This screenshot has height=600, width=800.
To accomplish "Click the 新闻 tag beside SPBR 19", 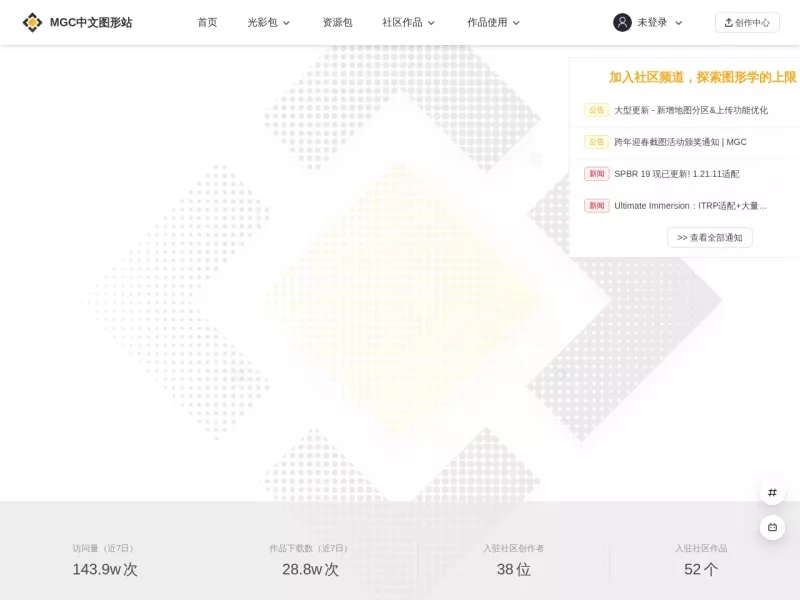I will pos(596,174).
